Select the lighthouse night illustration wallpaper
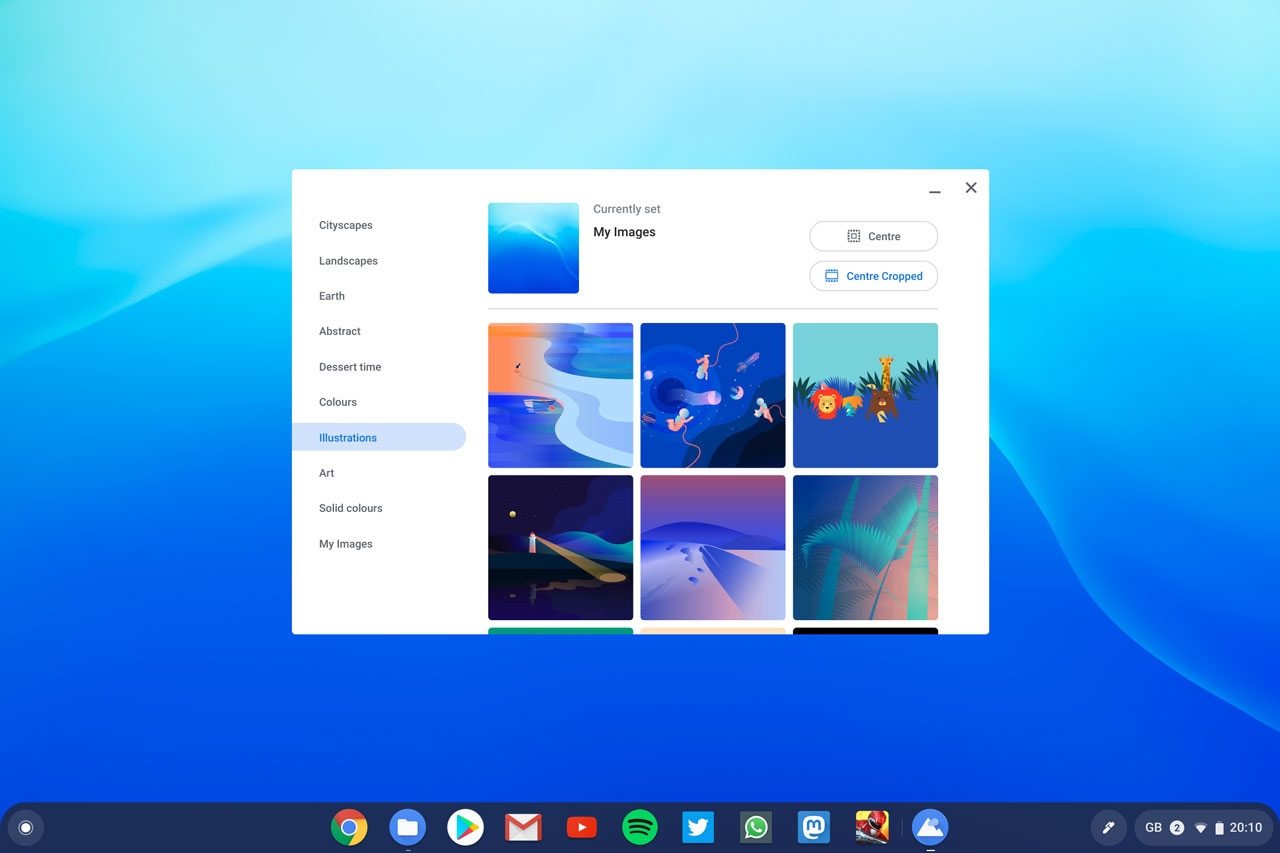Viewport: 1280px width, 853px height. (x=560, y=547)
